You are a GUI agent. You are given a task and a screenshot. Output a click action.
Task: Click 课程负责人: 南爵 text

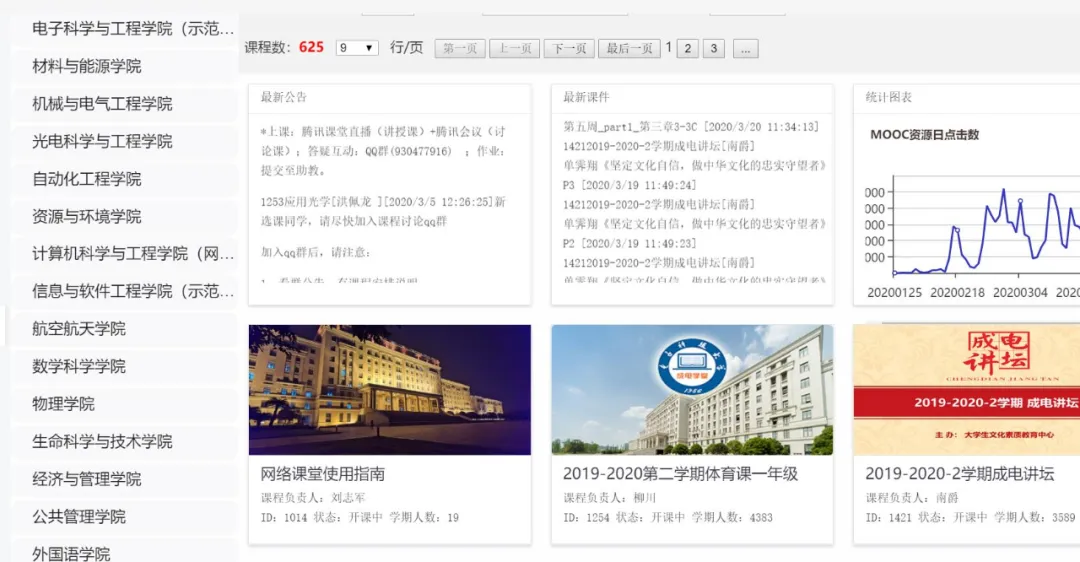click(912, 497)
